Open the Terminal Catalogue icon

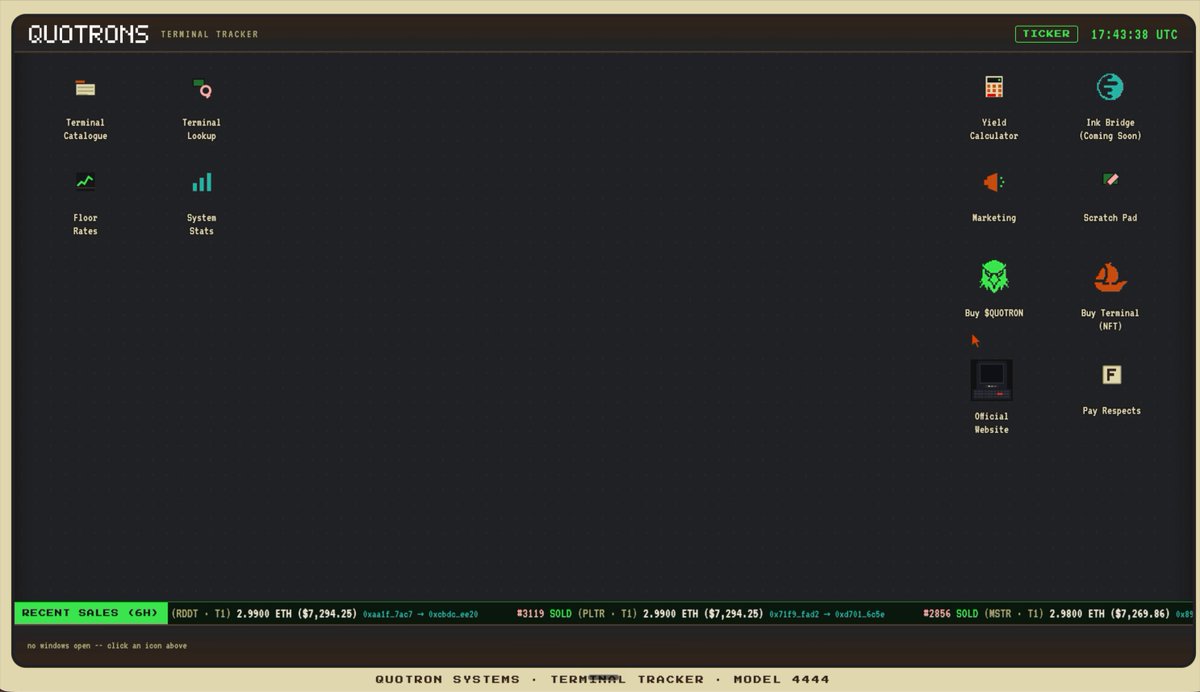pyautogui.click(x=85, y=89)
